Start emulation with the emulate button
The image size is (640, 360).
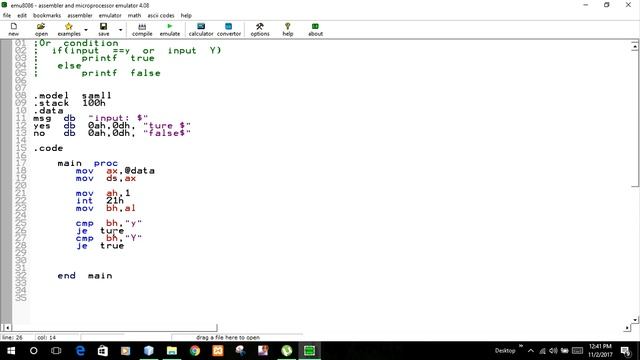(170, 29)
